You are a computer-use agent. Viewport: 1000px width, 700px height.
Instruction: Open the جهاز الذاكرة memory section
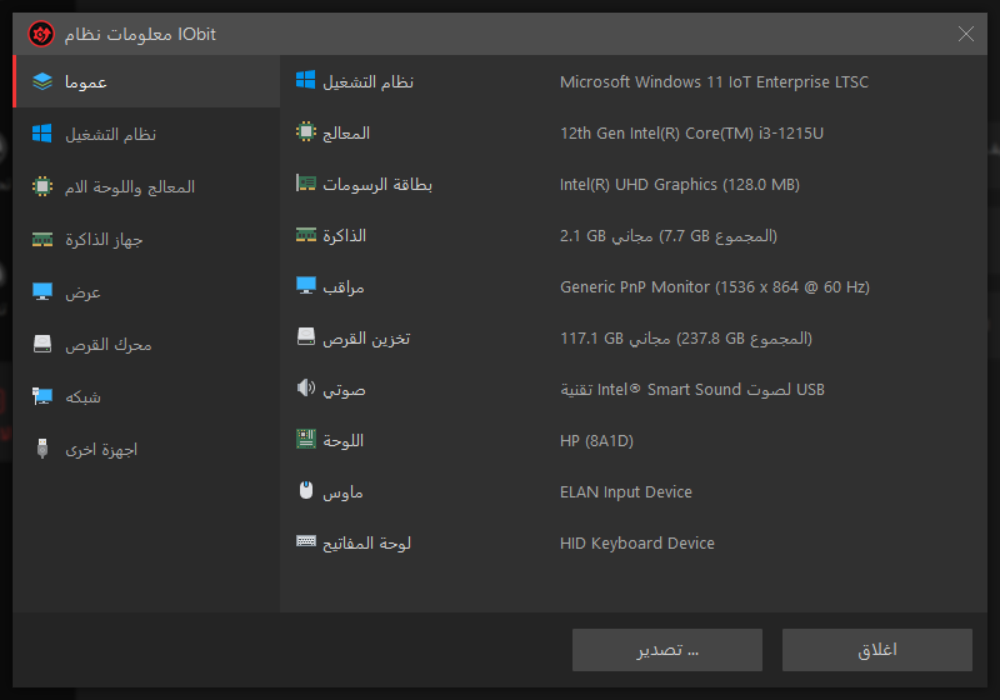click(x=147, y=240)
